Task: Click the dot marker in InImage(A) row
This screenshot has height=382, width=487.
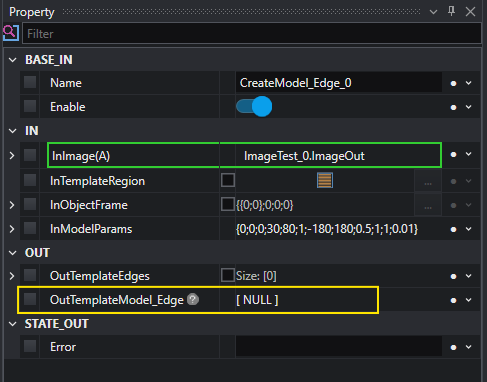Action: click(453, 154)
